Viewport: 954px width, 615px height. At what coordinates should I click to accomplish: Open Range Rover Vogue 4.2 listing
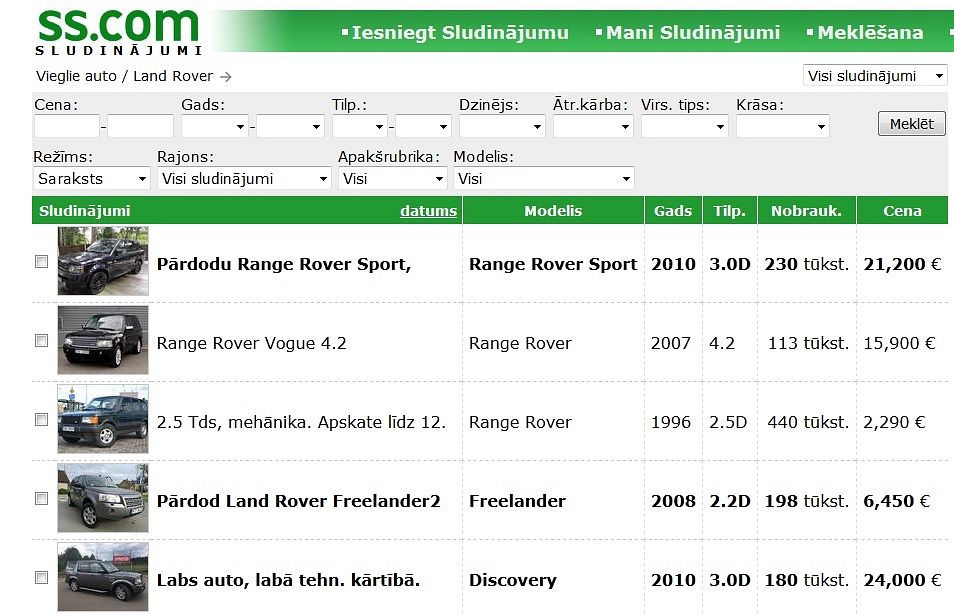pyautogui.click(x=251, y=343)
